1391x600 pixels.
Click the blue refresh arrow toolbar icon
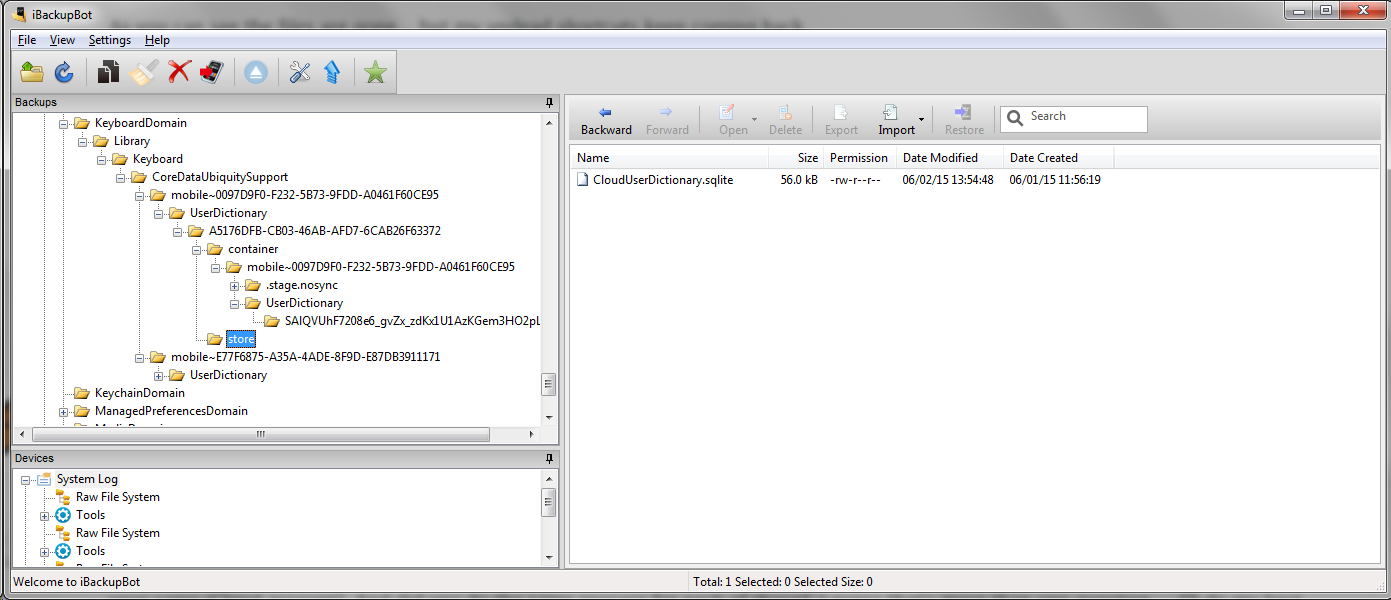(x=64, y=72)
